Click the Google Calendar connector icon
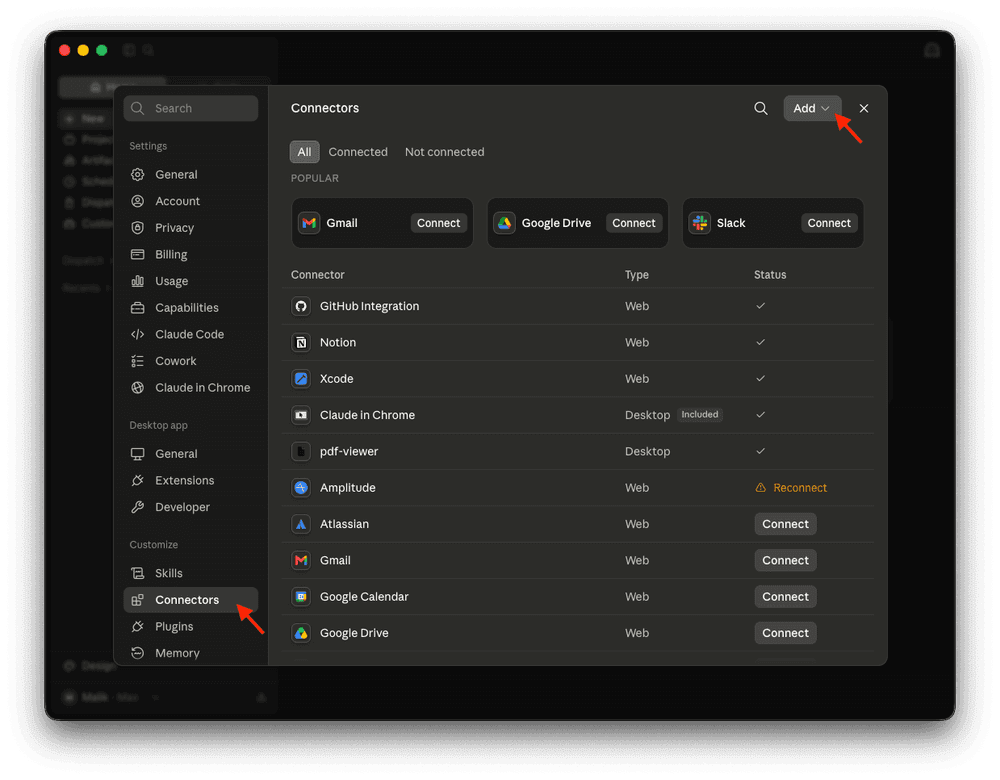Screen dimensions: 1000x780 [301, 597]
